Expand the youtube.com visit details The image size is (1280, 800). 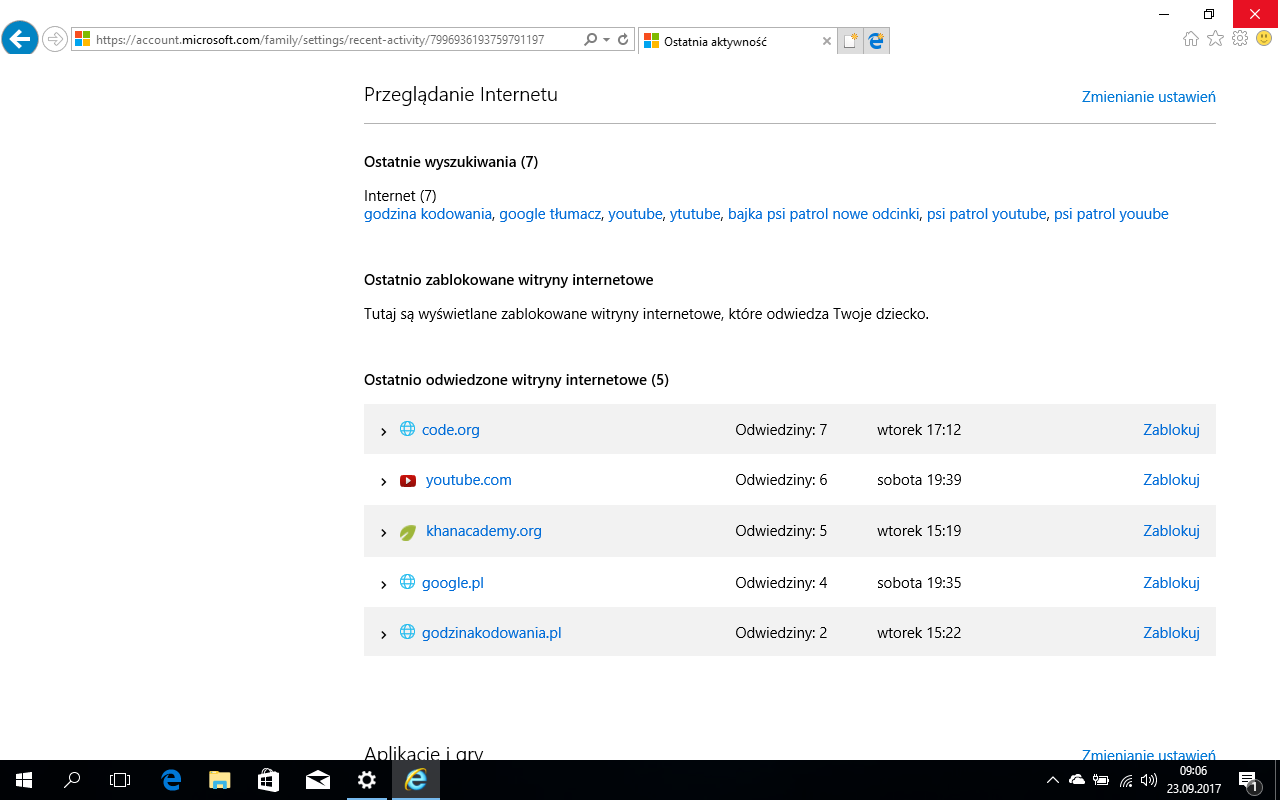pyautogui.click(x=383, y=481)
